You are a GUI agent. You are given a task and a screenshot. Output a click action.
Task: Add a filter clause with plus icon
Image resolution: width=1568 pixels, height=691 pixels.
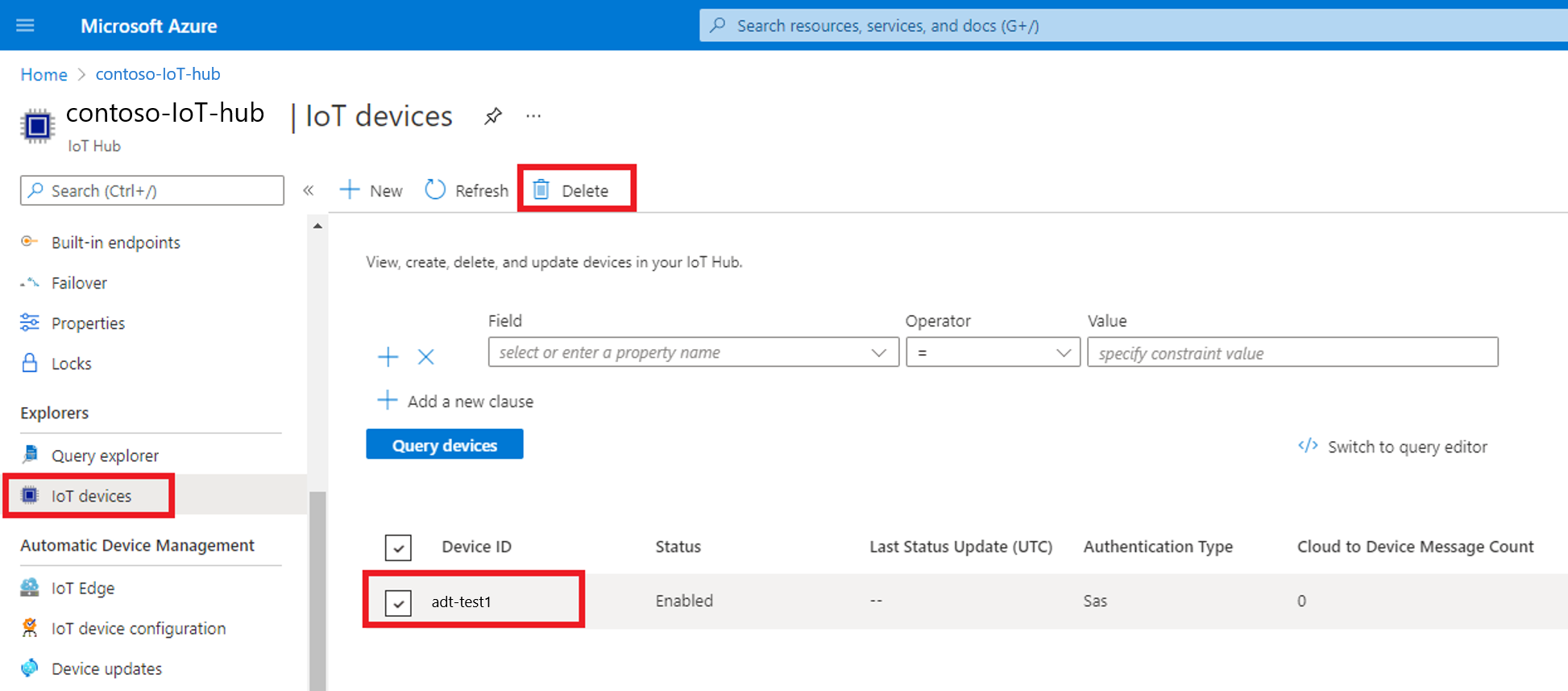(388, 356)
